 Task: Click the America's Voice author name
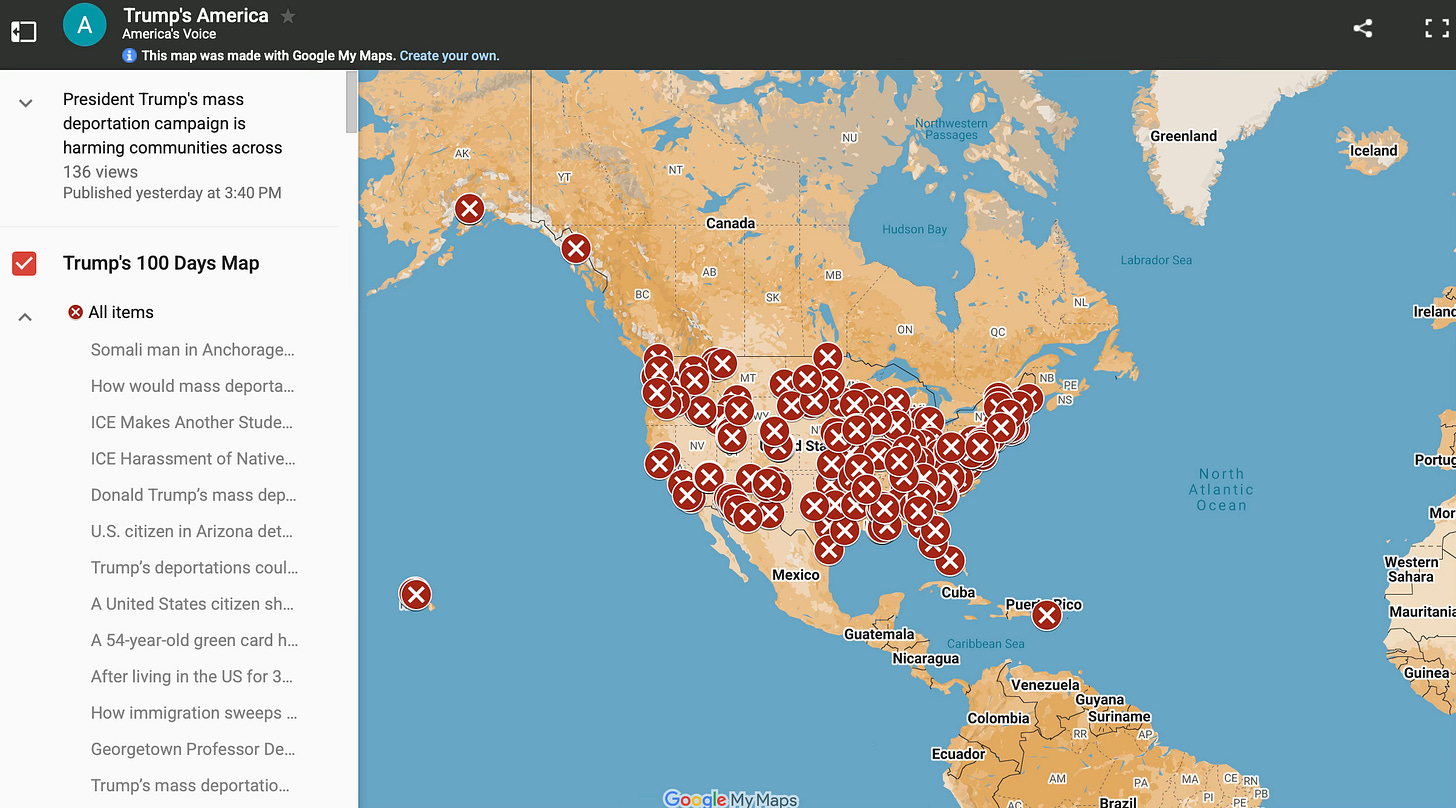pyautogui.click(x=169, y=34)
